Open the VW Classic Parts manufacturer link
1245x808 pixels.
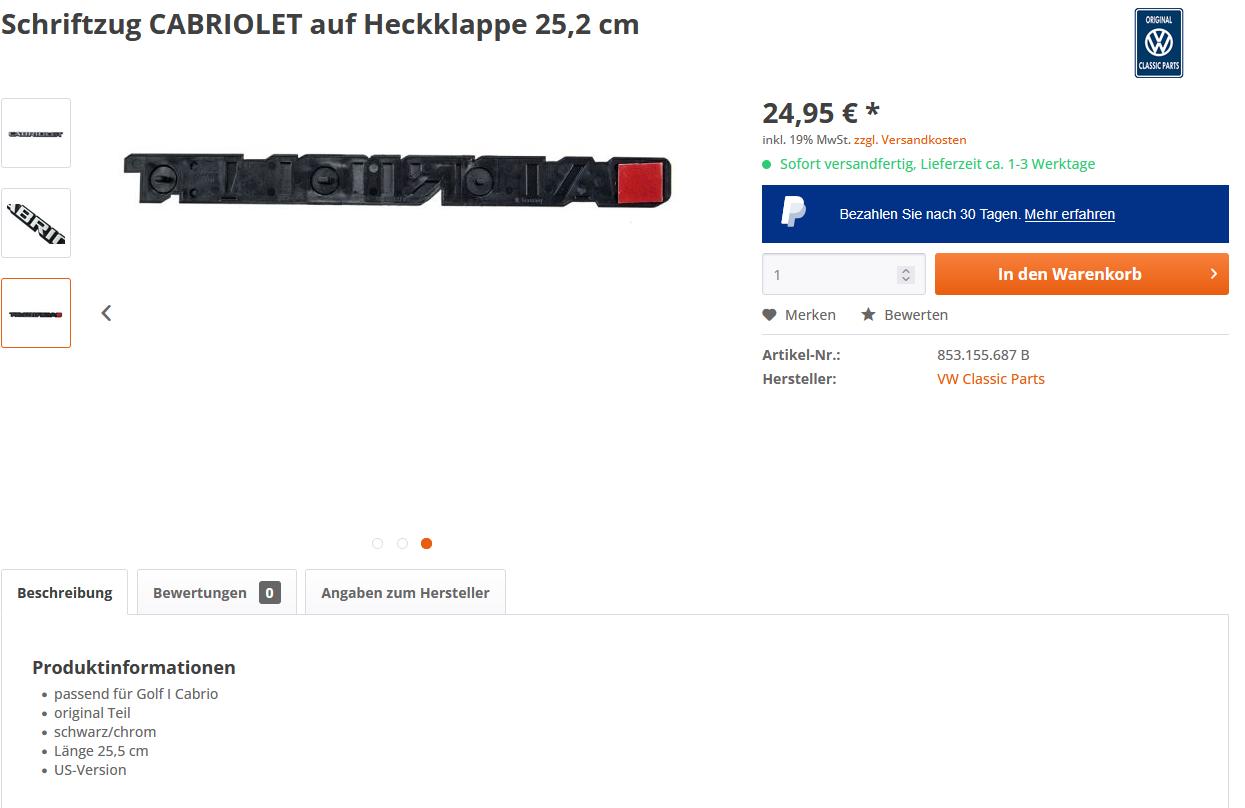point(991,379)
